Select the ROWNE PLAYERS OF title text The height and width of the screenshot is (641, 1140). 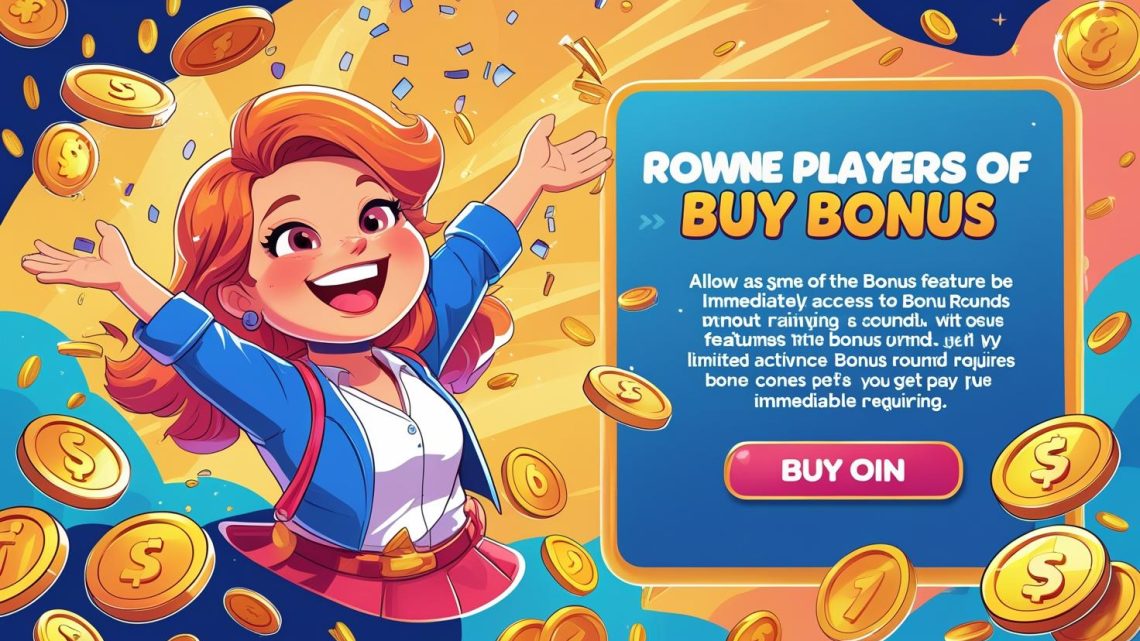pos(836,168)
